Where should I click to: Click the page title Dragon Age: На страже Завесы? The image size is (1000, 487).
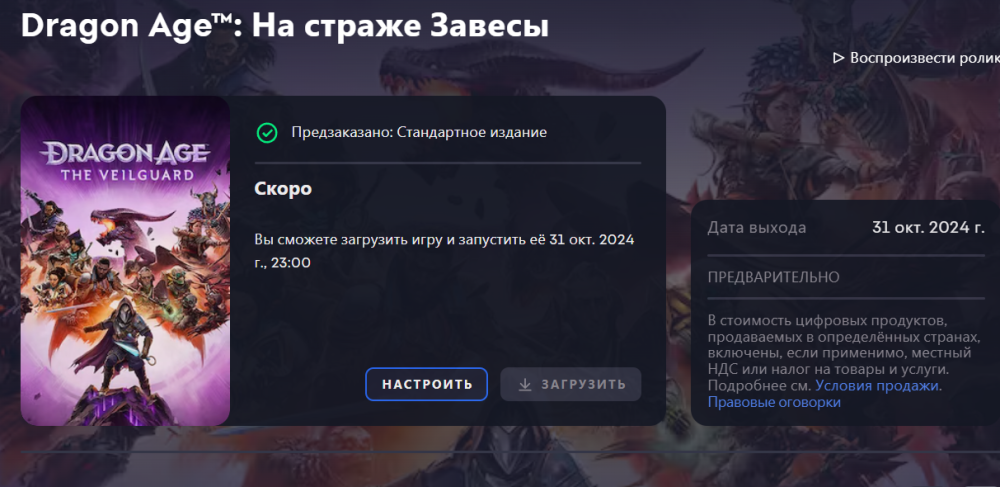click(284, 26)
